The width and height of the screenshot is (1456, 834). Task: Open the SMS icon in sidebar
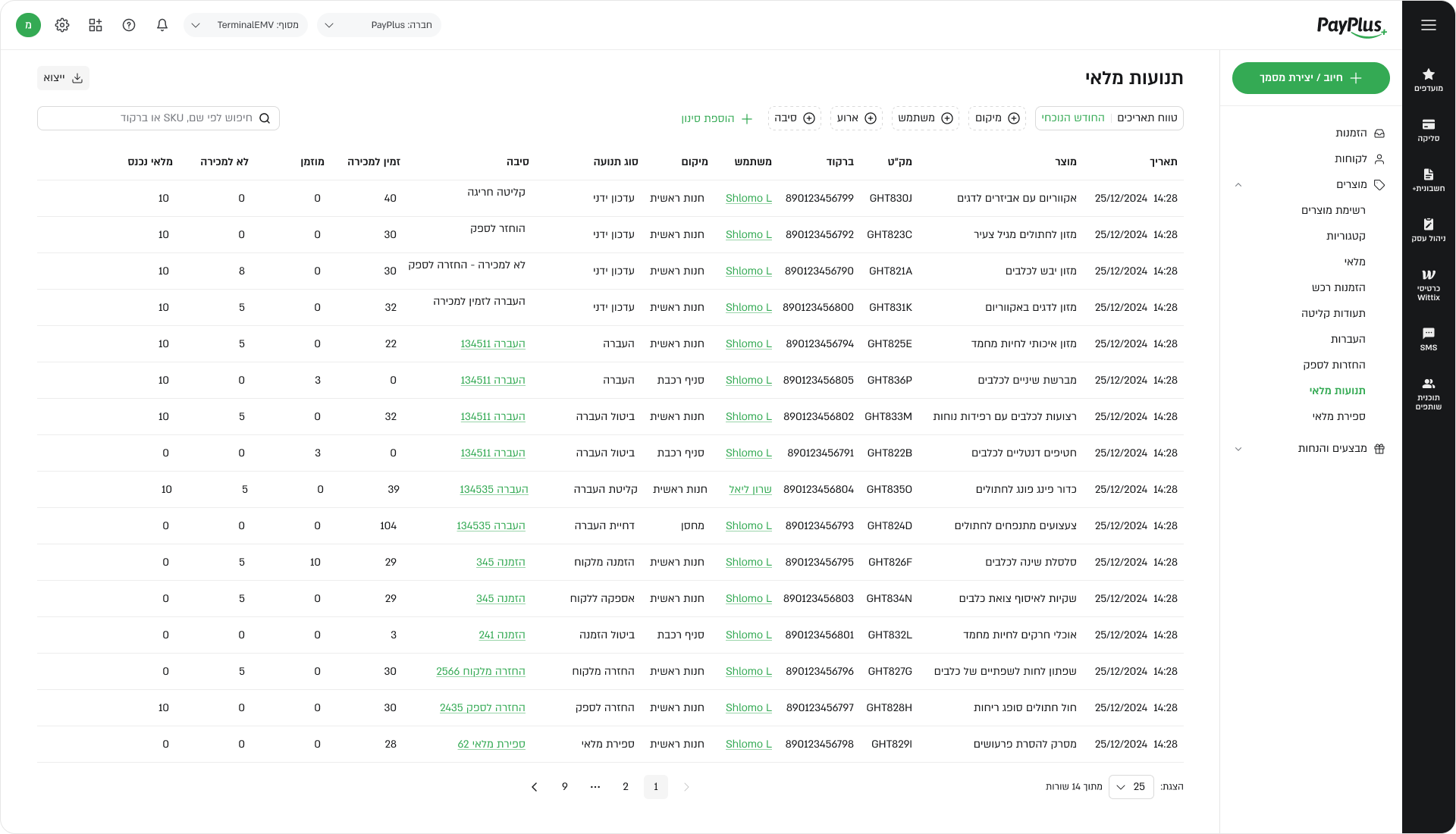[x=1428, y=338]
